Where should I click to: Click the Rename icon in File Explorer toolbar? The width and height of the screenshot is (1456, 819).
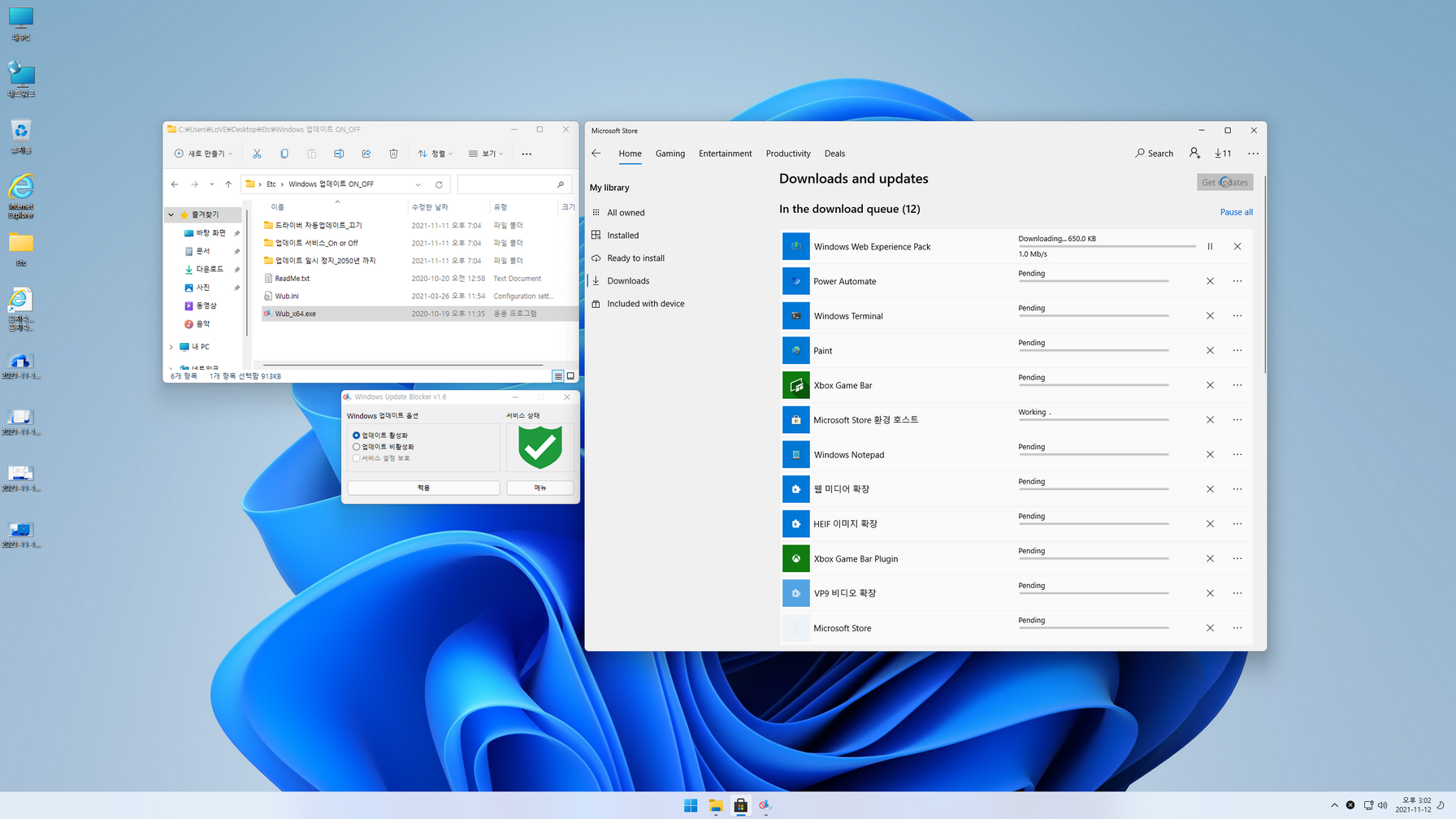click(x=339, y=154)
